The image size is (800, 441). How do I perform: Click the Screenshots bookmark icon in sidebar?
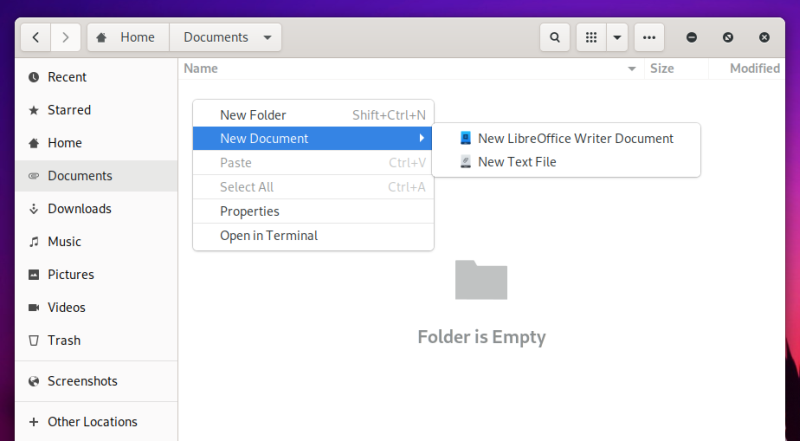34,381
